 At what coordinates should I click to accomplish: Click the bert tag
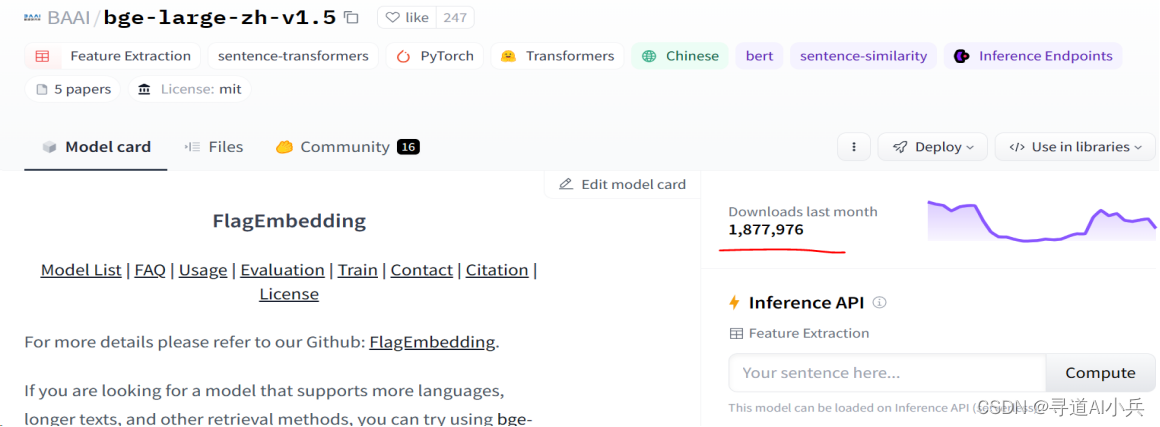759,56
